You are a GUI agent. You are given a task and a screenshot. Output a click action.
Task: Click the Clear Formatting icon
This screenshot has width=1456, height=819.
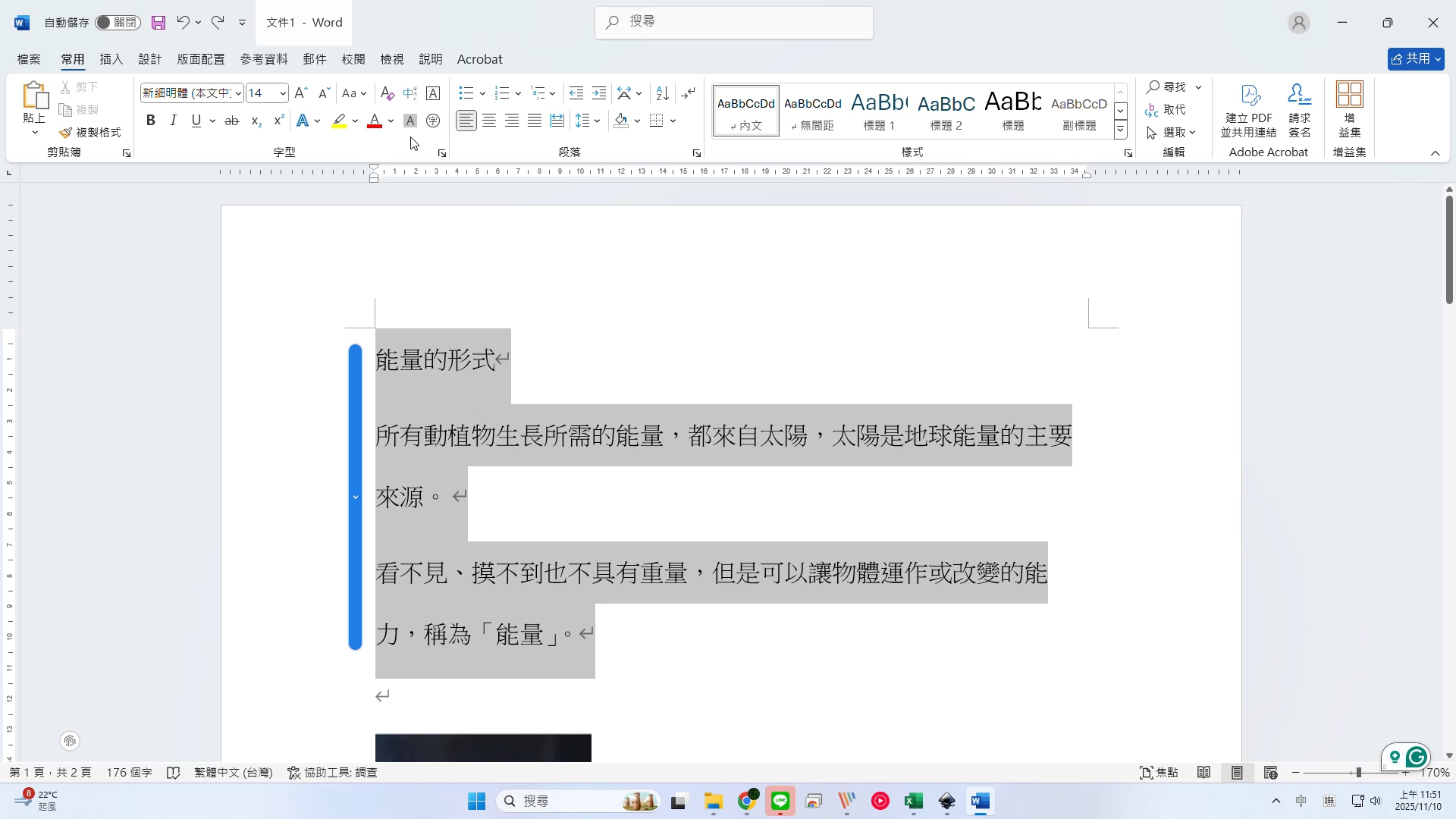pyautogui.click(x=387, y=93)
